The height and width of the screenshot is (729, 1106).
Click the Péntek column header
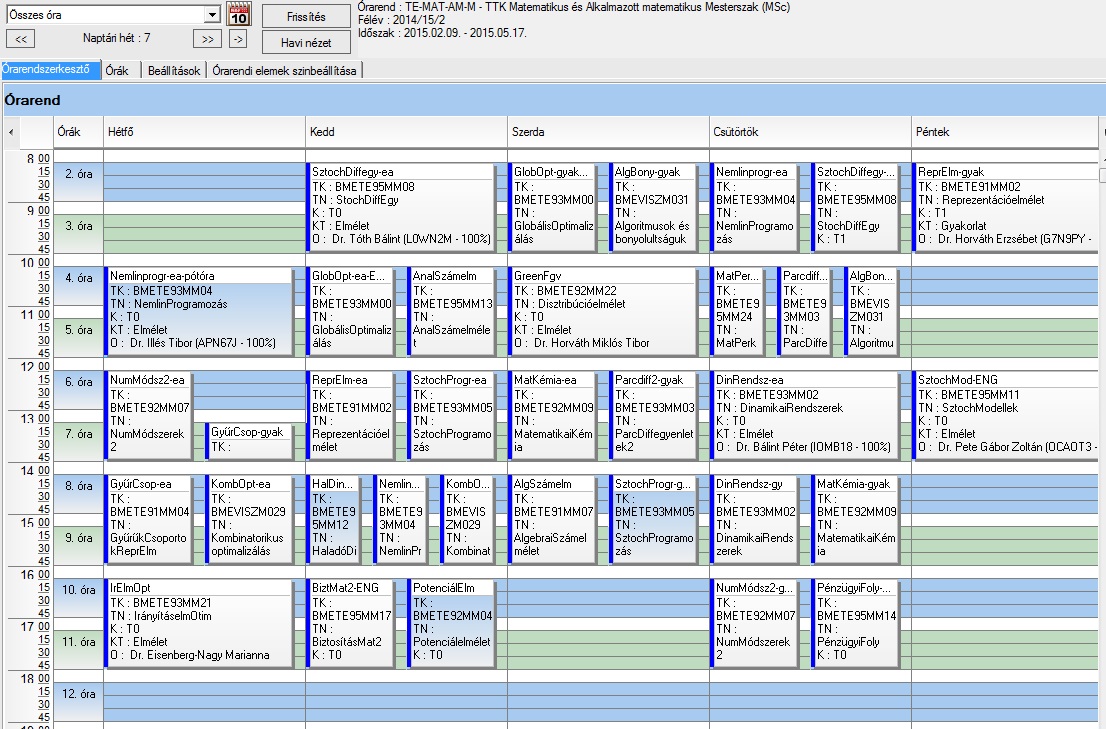click(x=1005, y=132)
